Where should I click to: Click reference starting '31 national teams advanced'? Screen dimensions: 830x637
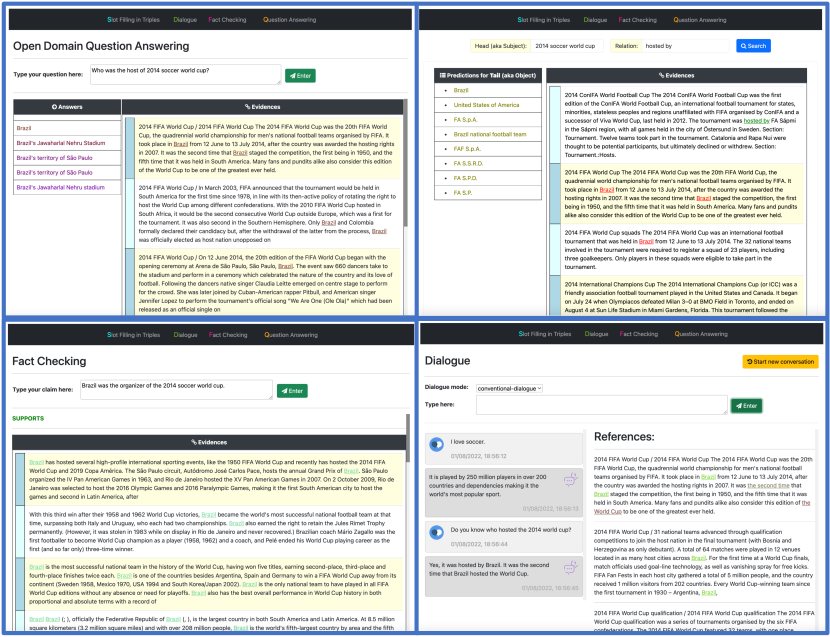704,562
